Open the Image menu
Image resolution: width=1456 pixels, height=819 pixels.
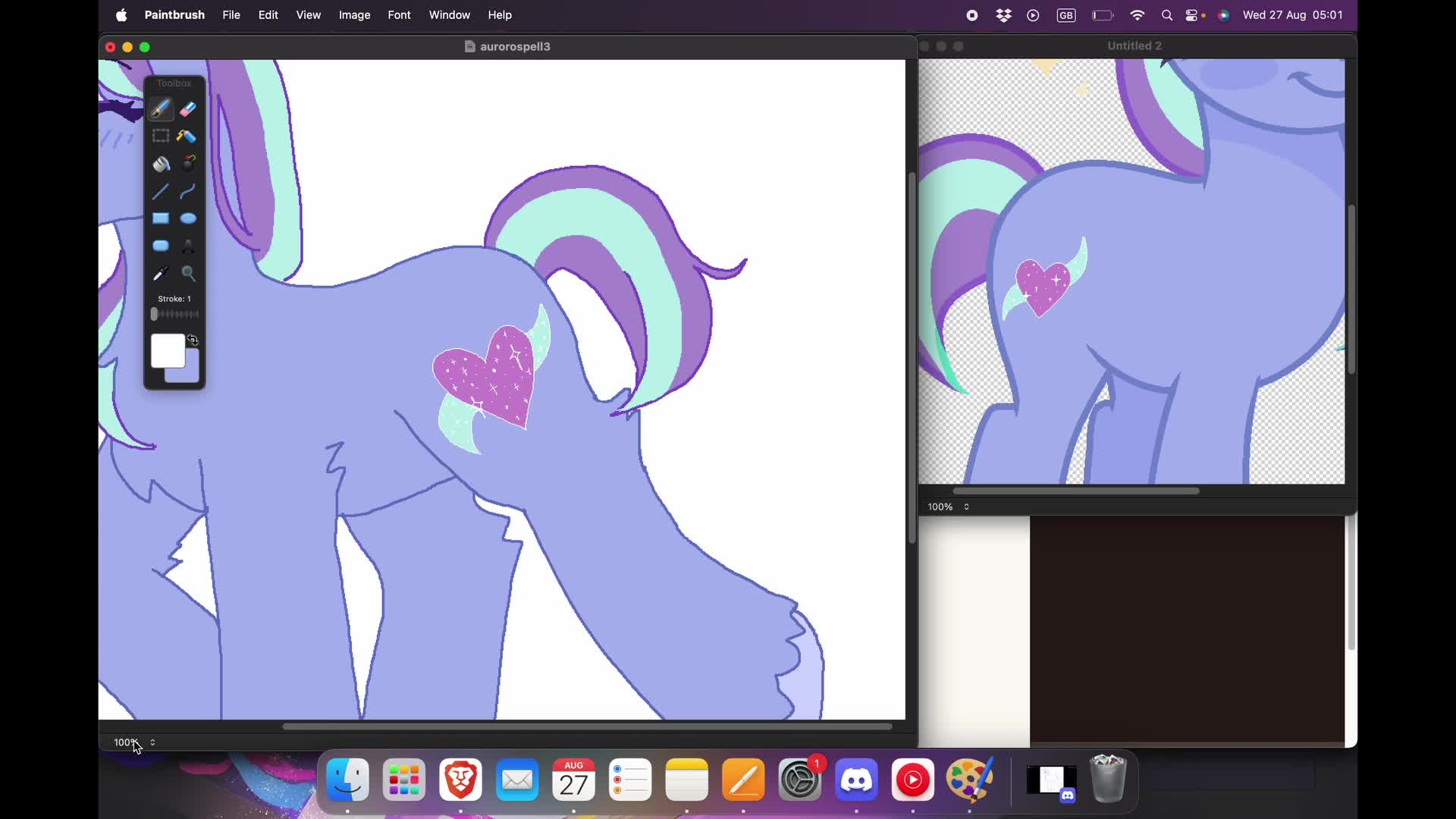pos(354,15)
